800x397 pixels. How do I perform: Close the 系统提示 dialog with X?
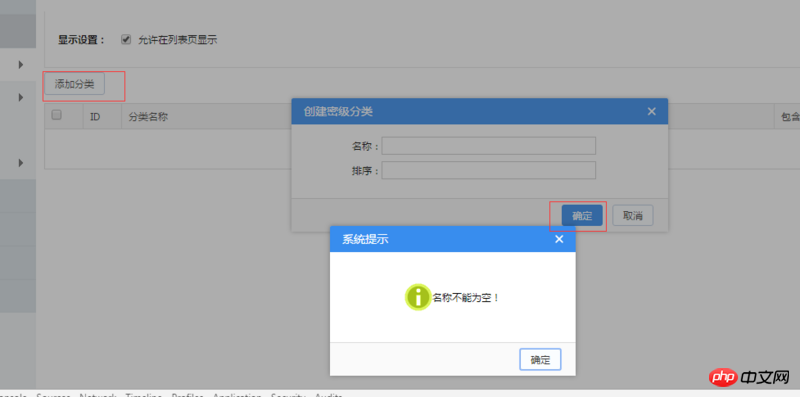click(x=559, y=239)
